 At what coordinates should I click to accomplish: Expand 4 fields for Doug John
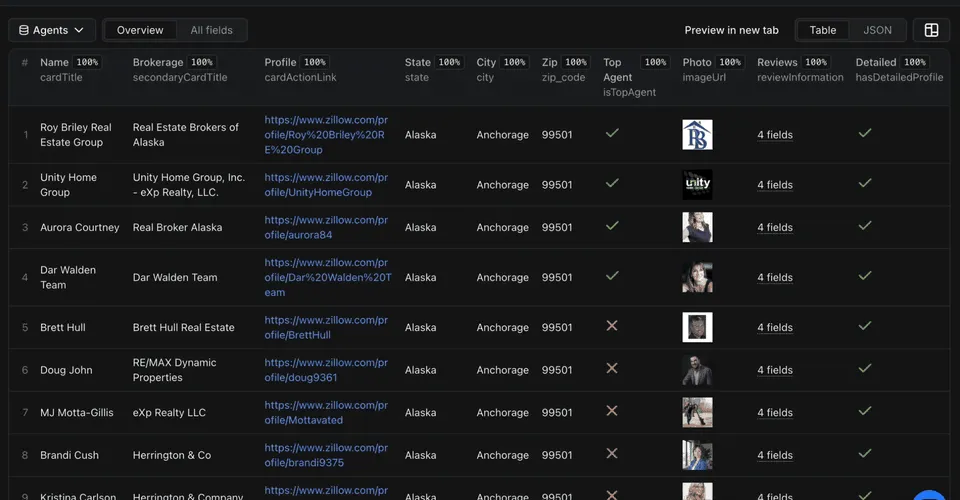coord(774,370)
